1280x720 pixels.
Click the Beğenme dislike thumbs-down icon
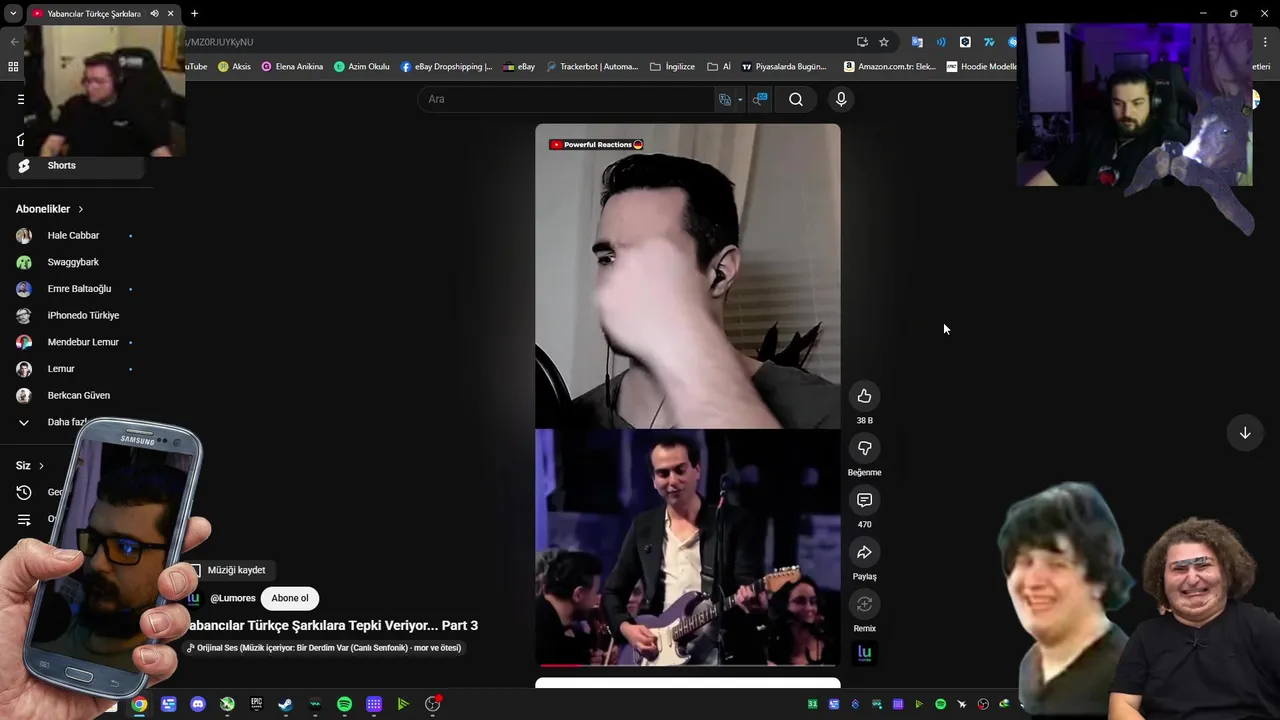click(x=864, y=448)
